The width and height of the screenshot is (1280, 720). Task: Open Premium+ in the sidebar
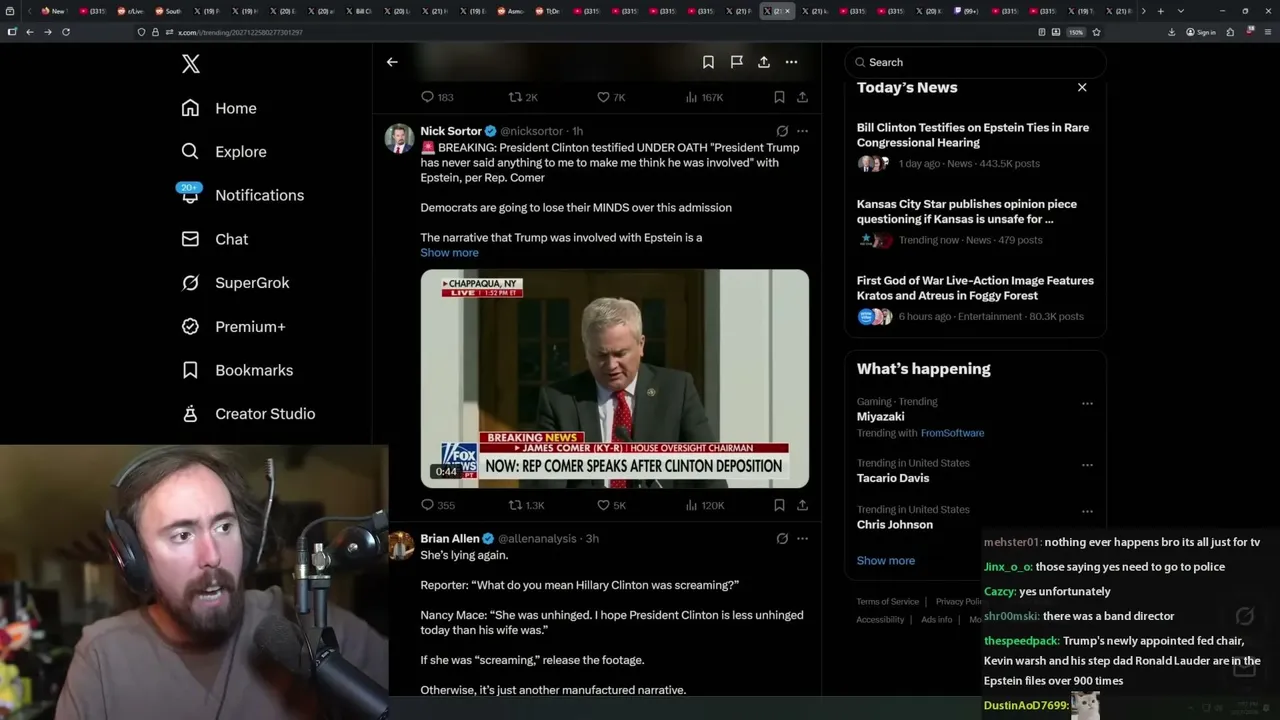[233, 326]
